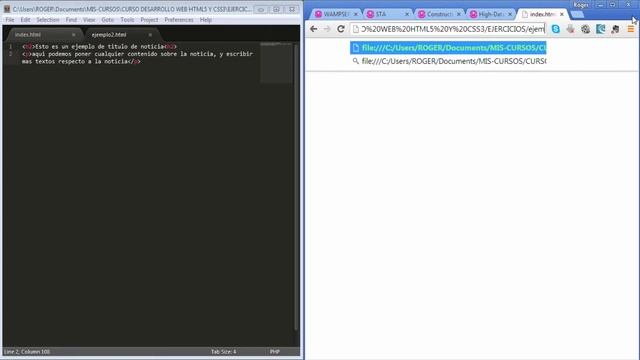Close the index.html editor tab
Screen dimensions: 640x360
pos(73,35)
